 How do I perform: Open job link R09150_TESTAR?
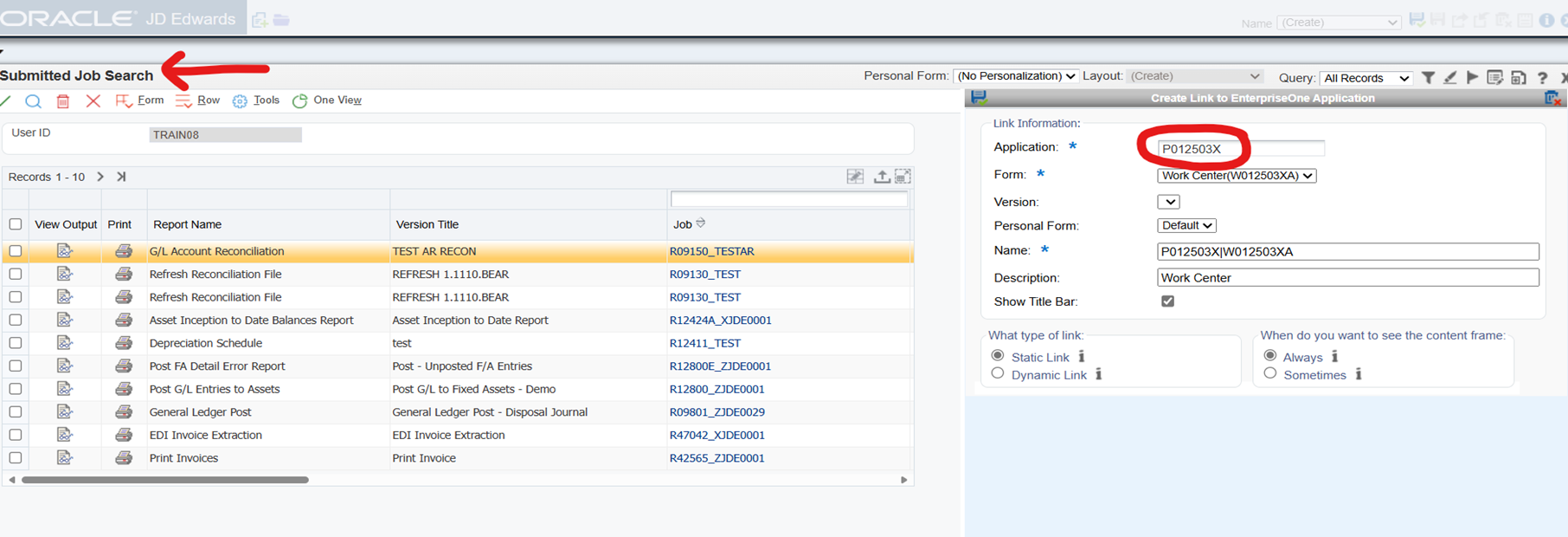click(712, 252)
